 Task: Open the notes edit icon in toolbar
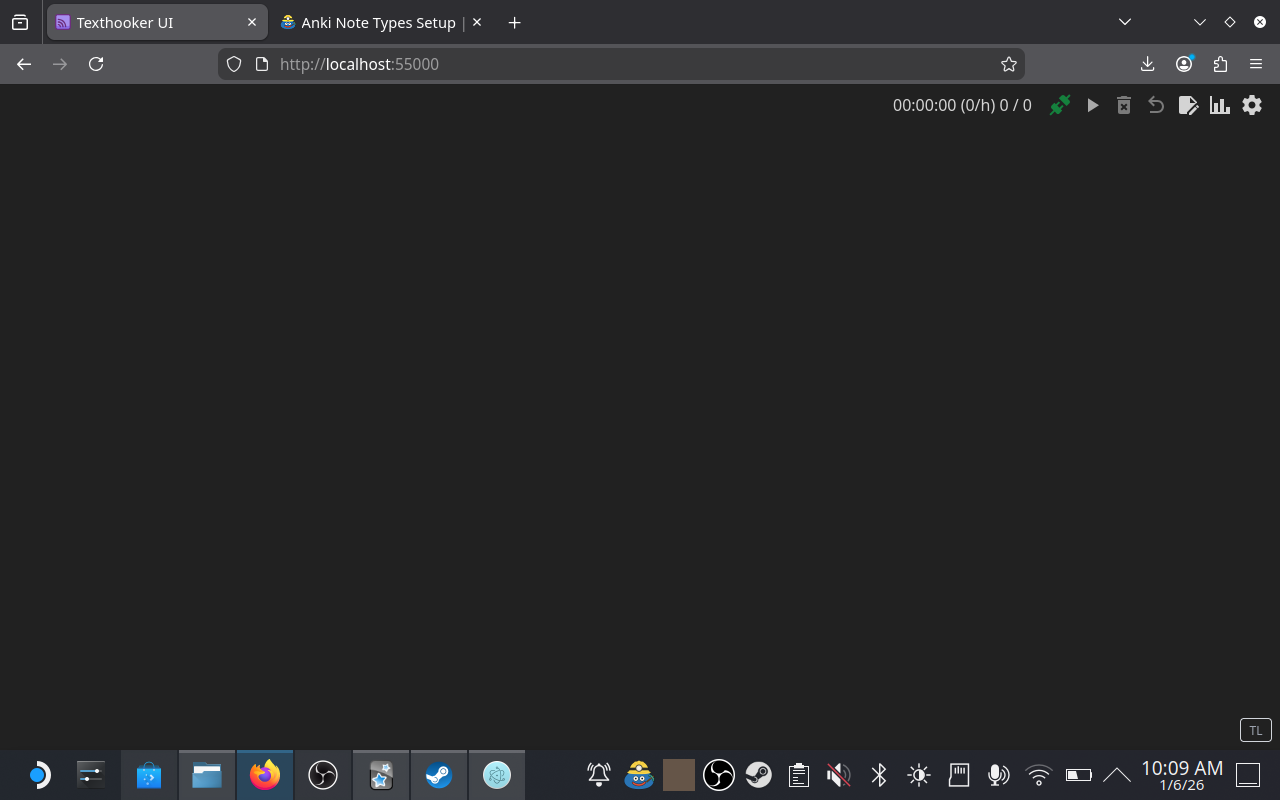(x=1188, y=105)
